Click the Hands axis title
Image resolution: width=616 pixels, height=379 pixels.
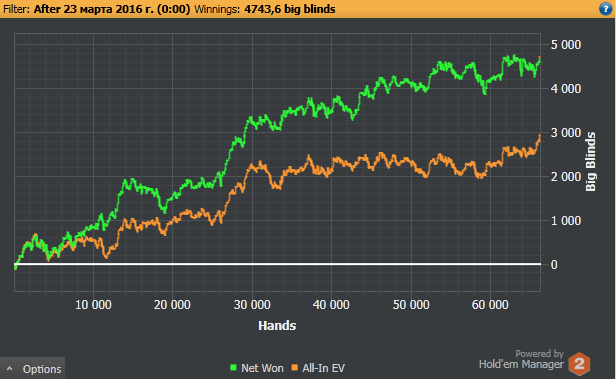pos(277,325)
